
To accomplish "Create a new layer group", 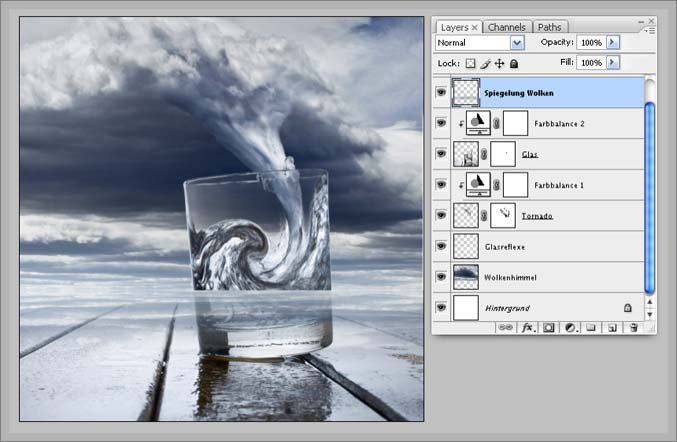I will coord(591,327).
